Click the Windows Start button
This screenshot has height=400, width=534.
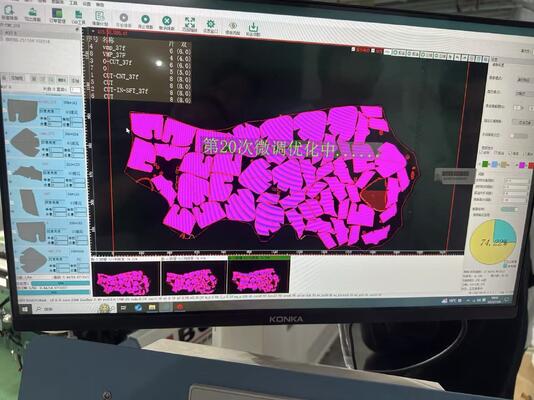pyautogui.click(x=25, y=309)
